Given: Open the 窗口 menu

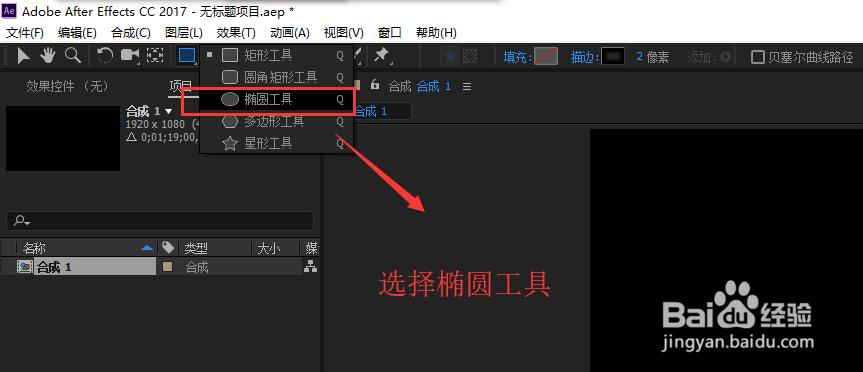Looking at the screenshot, I should pos(390,32).
